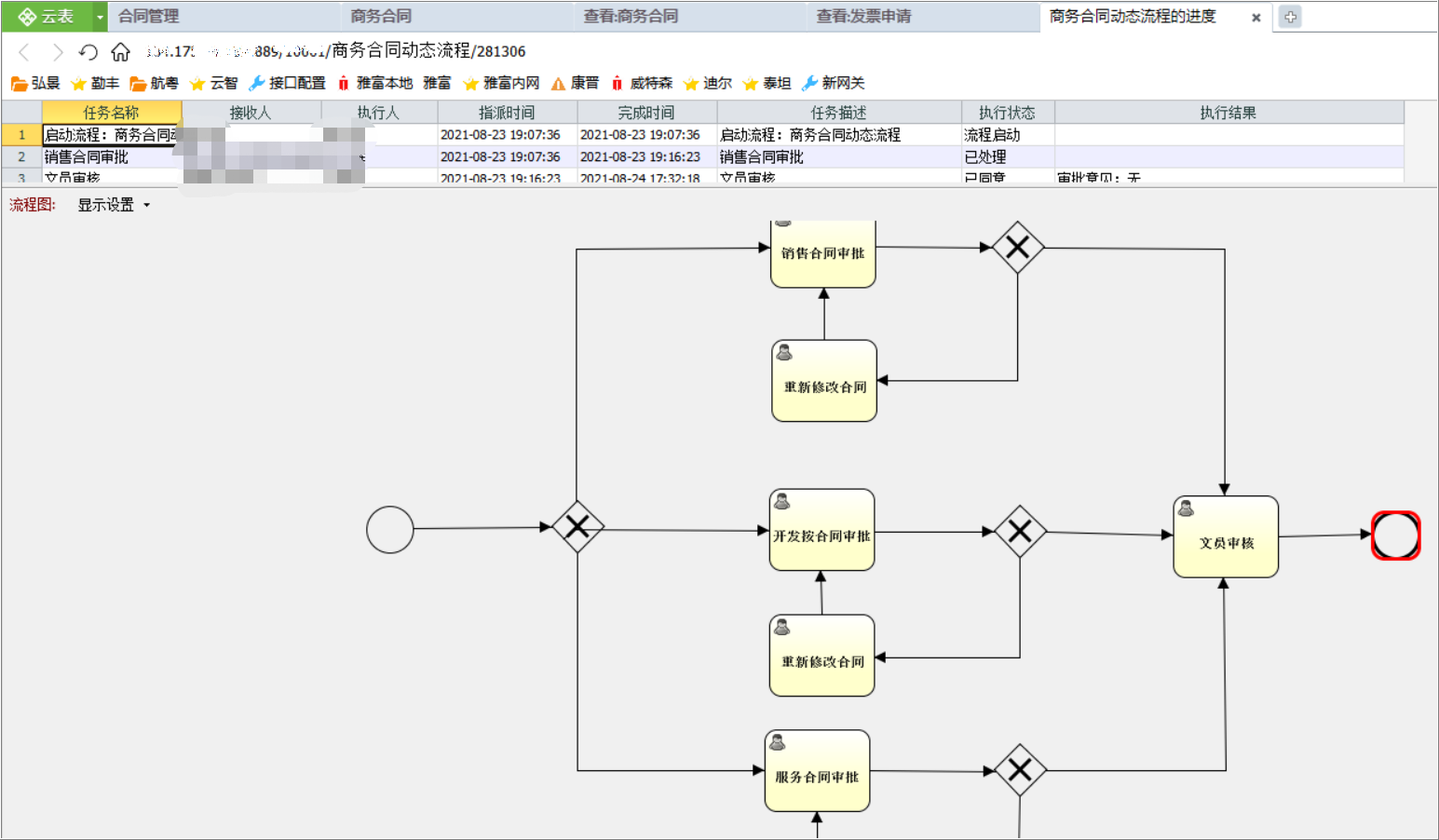Open the 威特森 bookmark
Viewport: 1439px width, 840px height.
click(642, 83)
